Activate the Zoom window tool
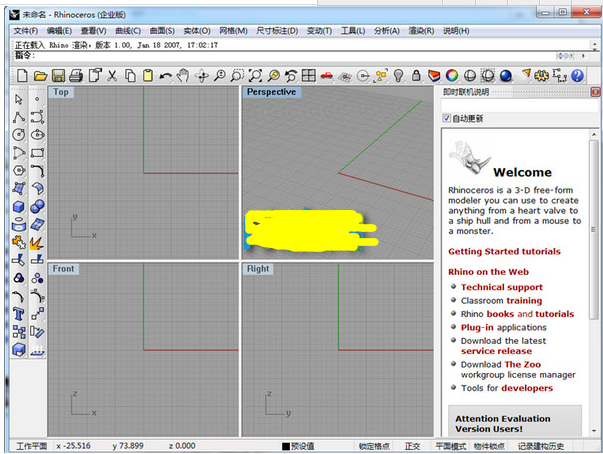The height and width of the screenshot is (454, 603). 237,75
